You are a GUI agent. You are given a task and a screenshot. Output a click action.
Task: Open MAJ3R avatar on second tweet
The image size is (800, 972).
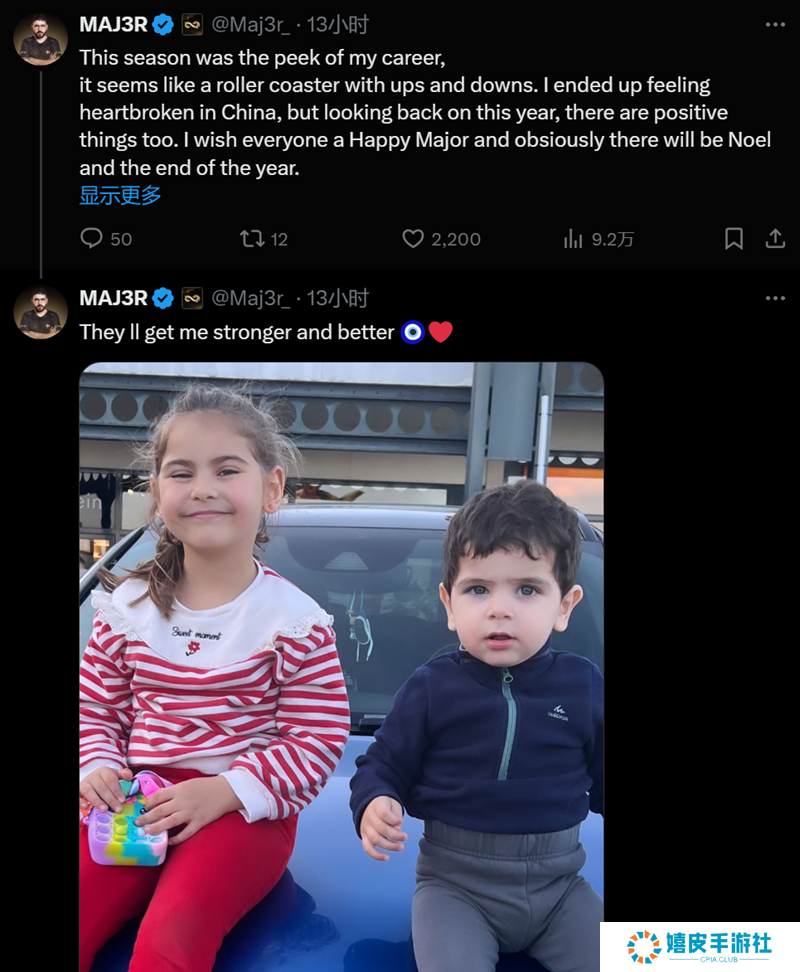[41, 313]
